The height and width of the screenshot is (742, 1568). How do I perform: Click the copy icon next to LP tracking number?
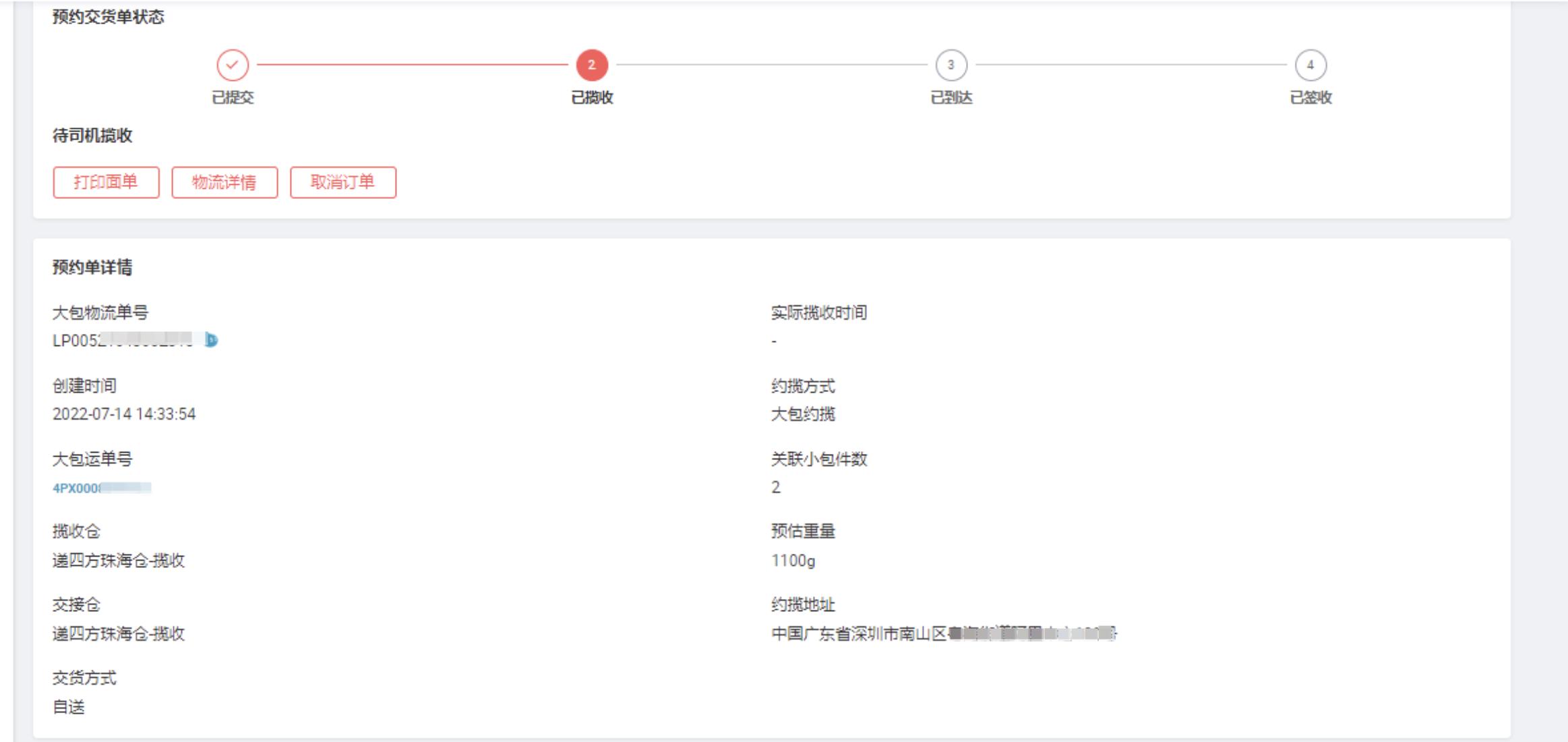click(211, 341)
